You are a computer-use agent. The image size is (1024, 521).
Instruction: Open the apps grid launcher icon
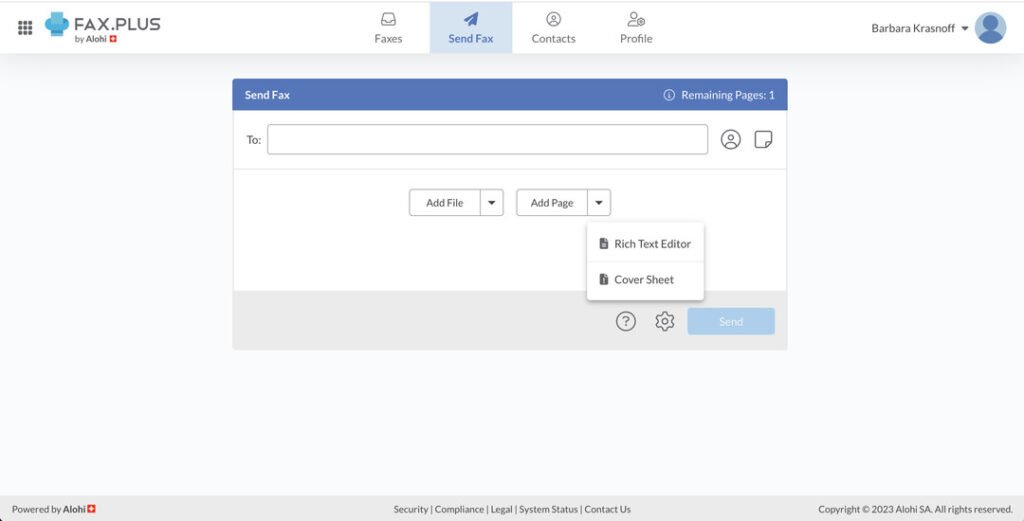tap(25, 28)
